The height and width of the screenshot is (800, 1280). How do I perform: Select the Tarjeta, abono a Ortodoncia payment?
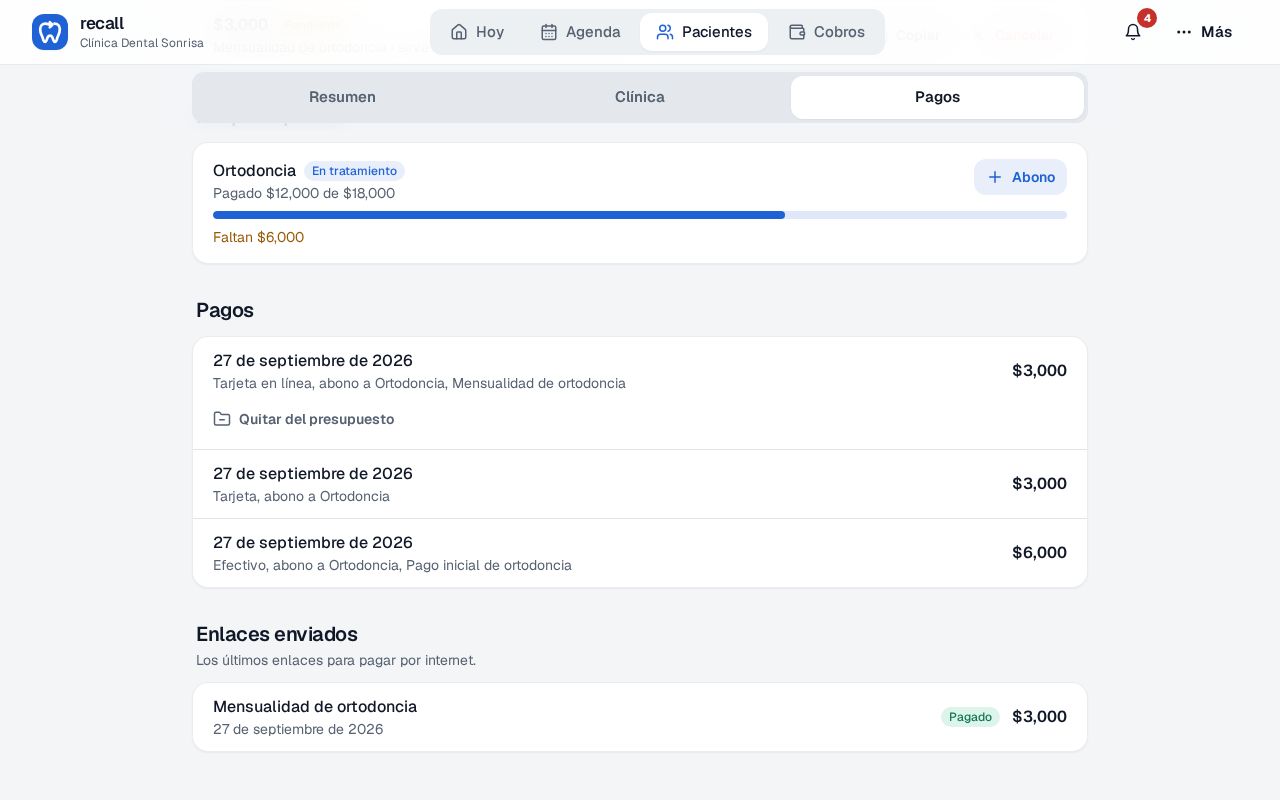(x=640, y=484)
